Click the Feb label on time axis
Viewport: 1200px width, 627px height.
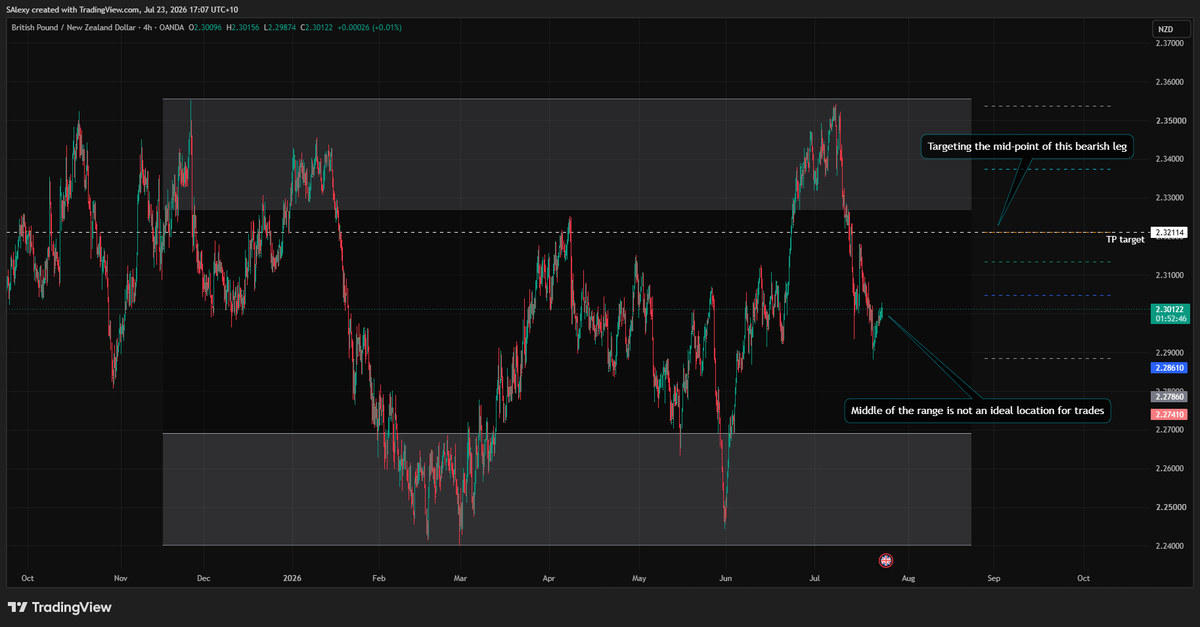378,578
